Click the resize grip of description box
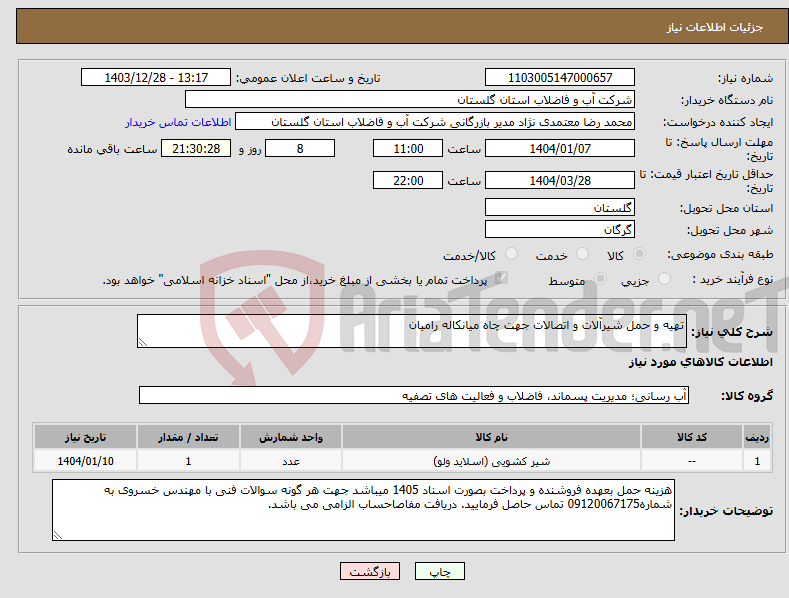 click(142, 343)
